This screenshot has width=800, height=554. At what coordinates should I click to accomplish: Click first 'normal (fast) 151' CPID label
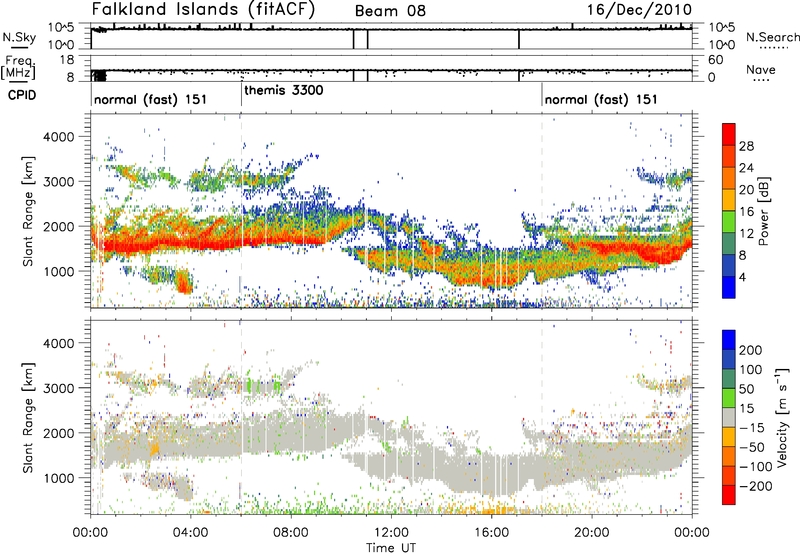[x=151, y=99]
